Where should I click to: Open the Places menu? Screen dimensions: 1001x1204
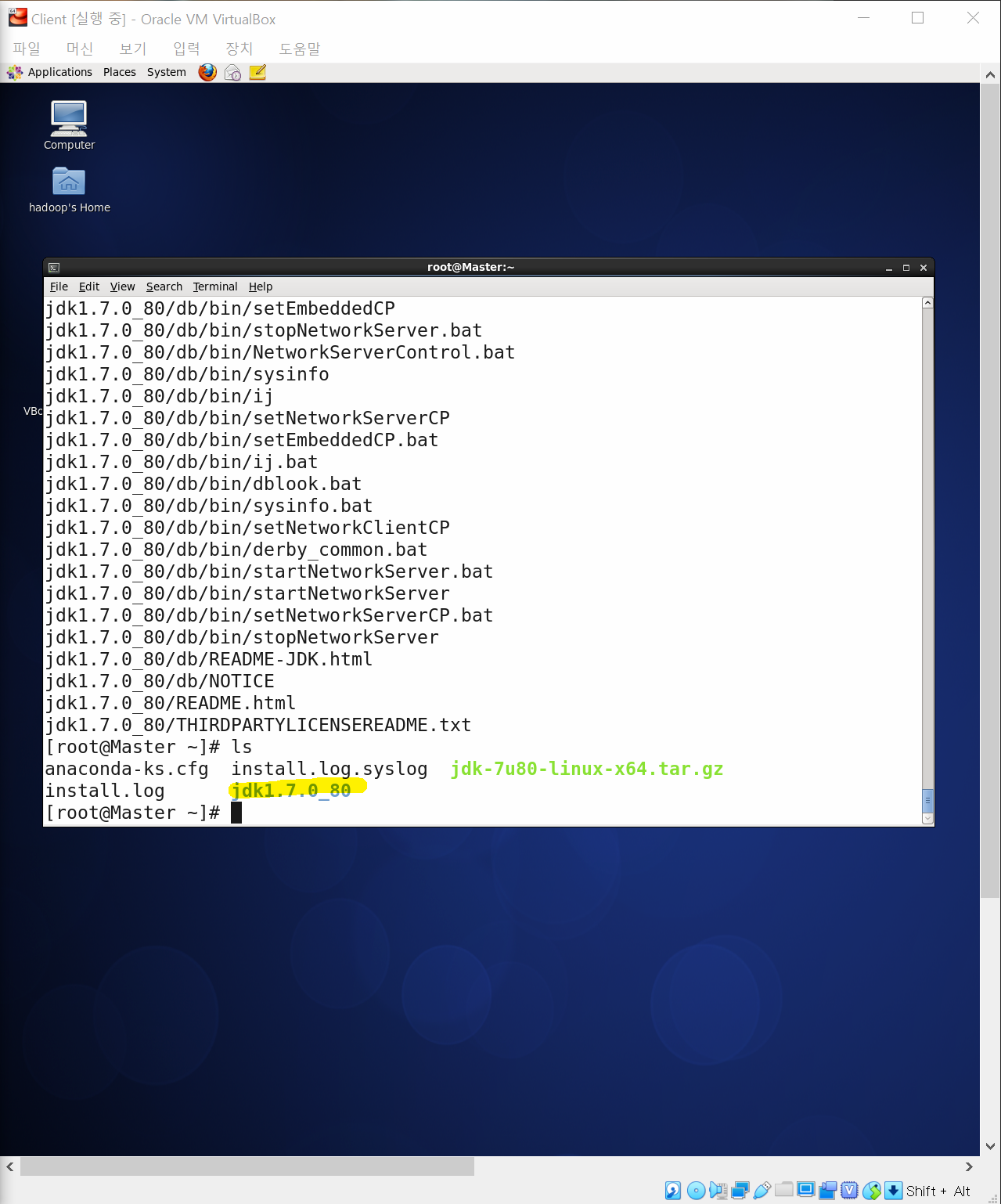coord(119,72)
